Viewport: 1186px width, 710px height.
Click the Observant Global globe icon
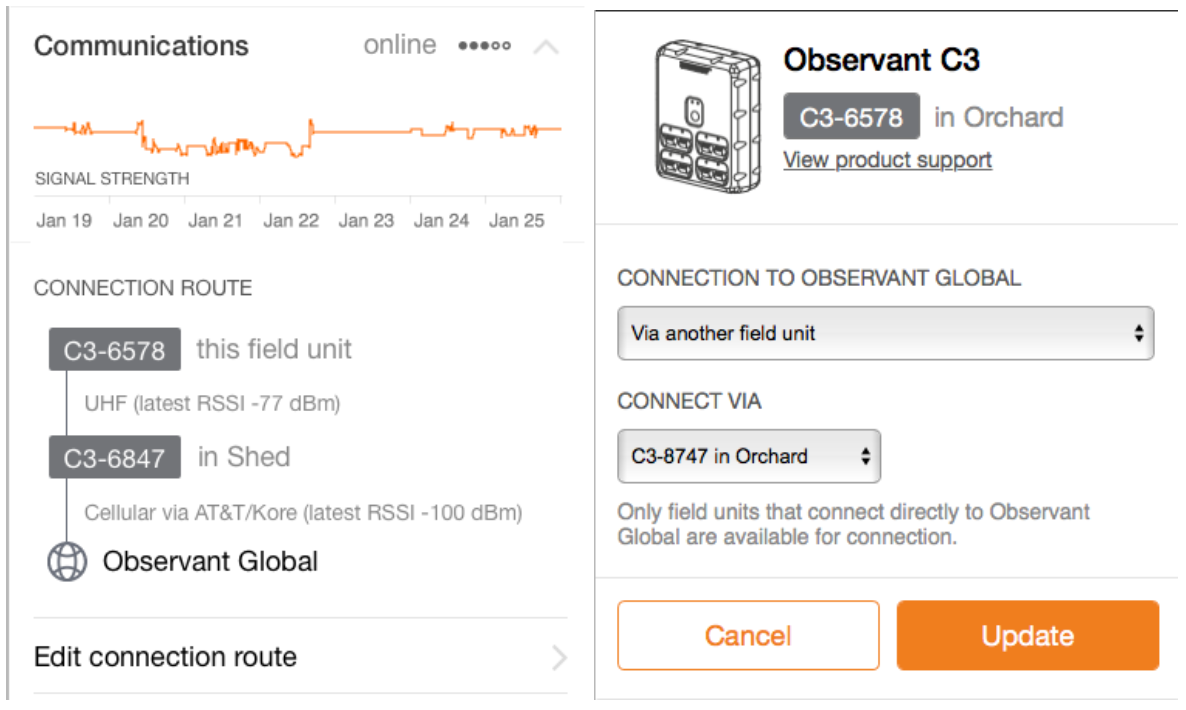(67, 561)
